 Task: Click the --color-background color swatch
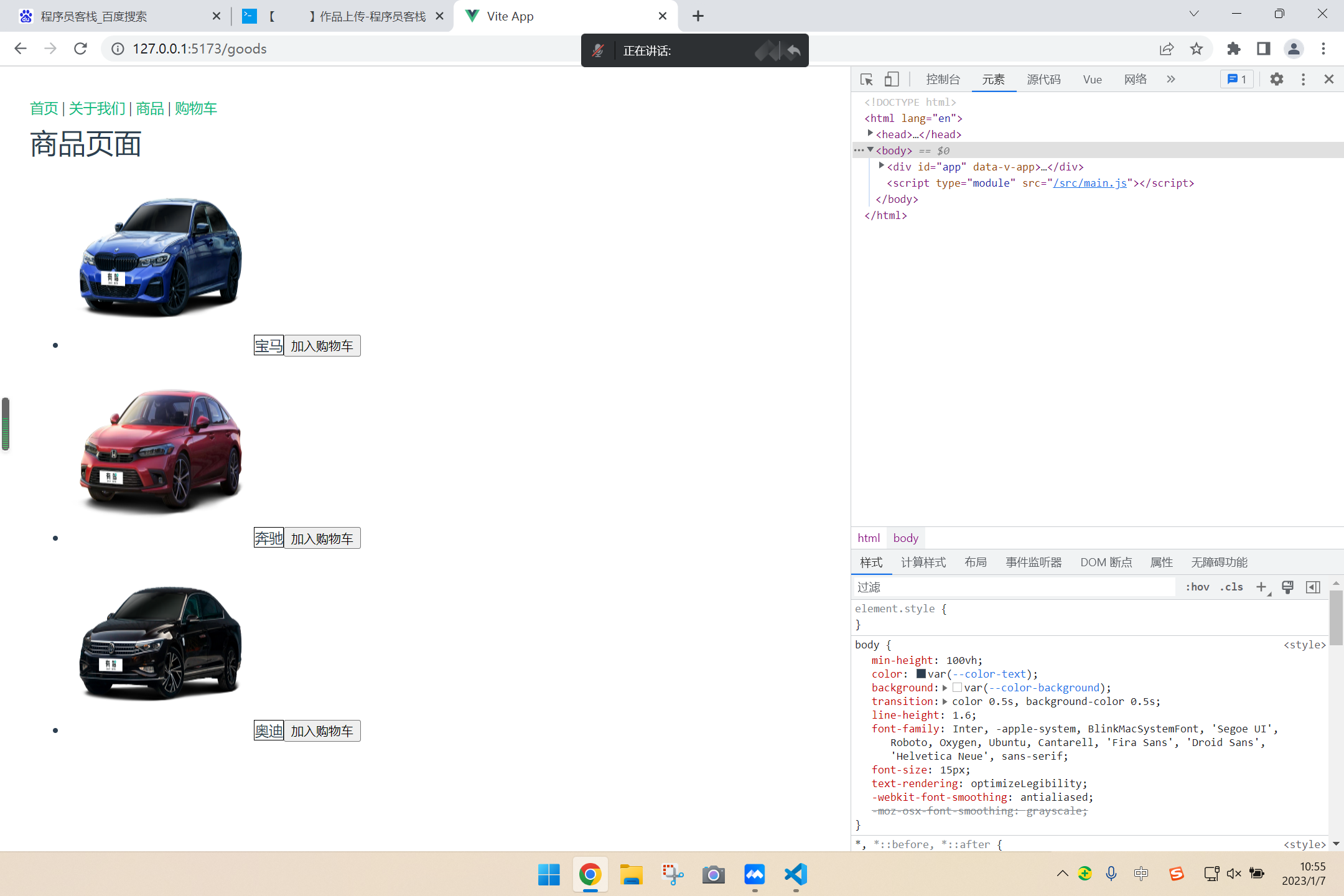tap(957, 688)
